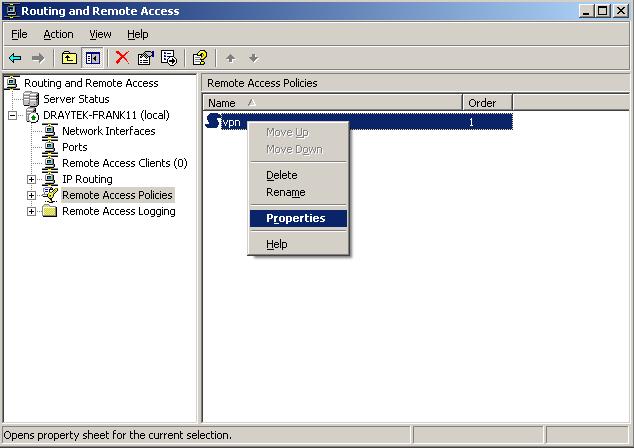Click disabled Move Down context entry
The height and width of the screenshot is (448, 634).
298,150
